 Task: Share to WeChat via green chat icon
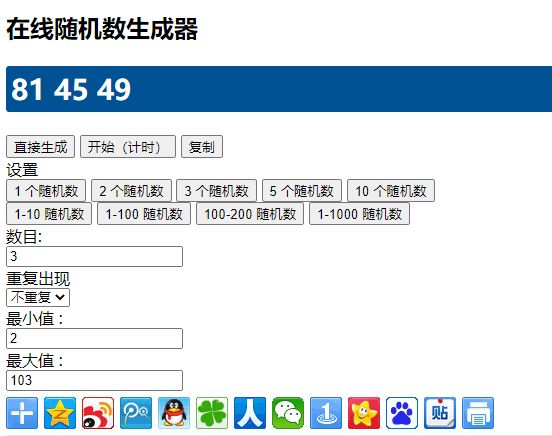(288, 413)
